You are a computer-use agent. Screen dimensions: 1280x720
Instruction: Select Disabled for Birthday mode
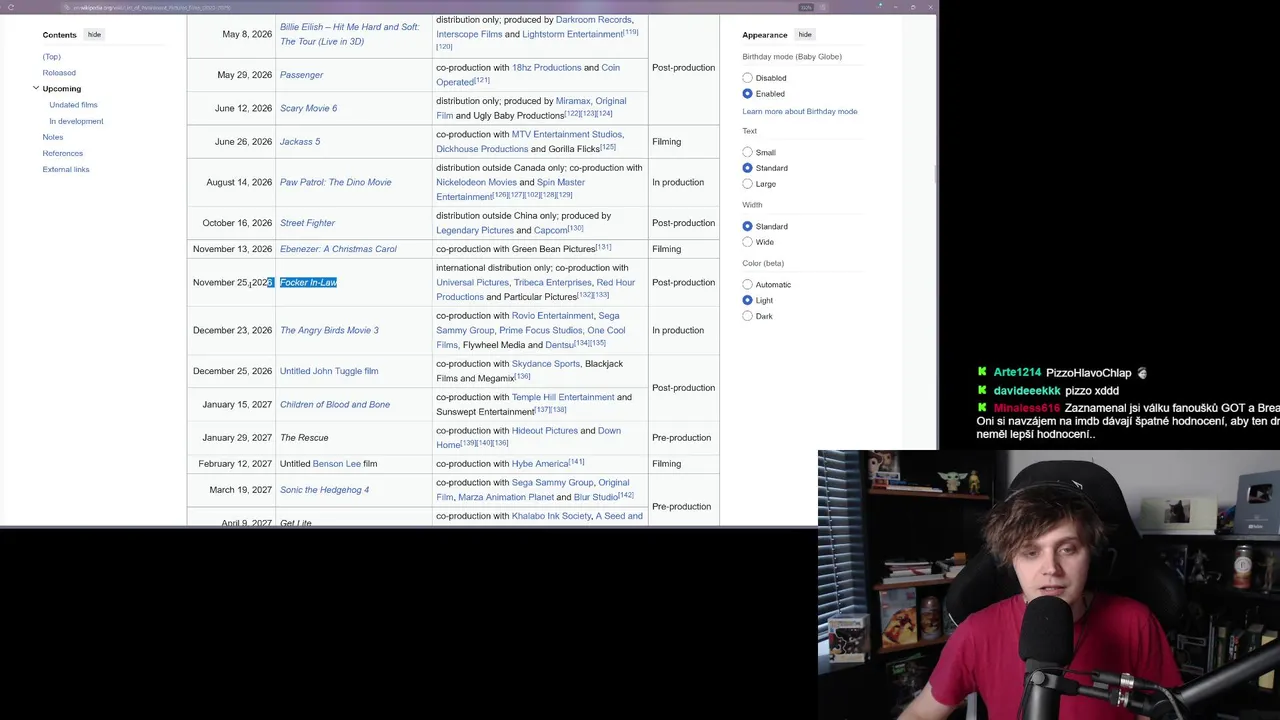[747, 78]
